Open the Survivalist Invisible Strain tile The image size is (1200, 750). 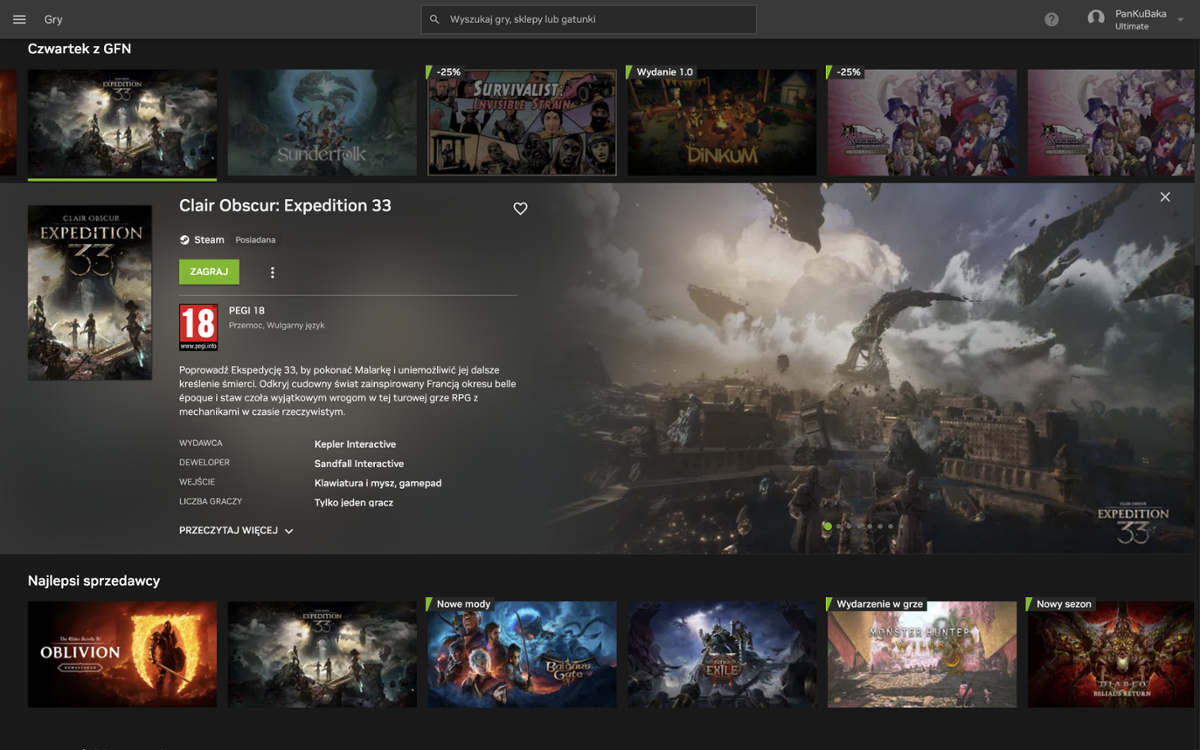pos(522,123)
